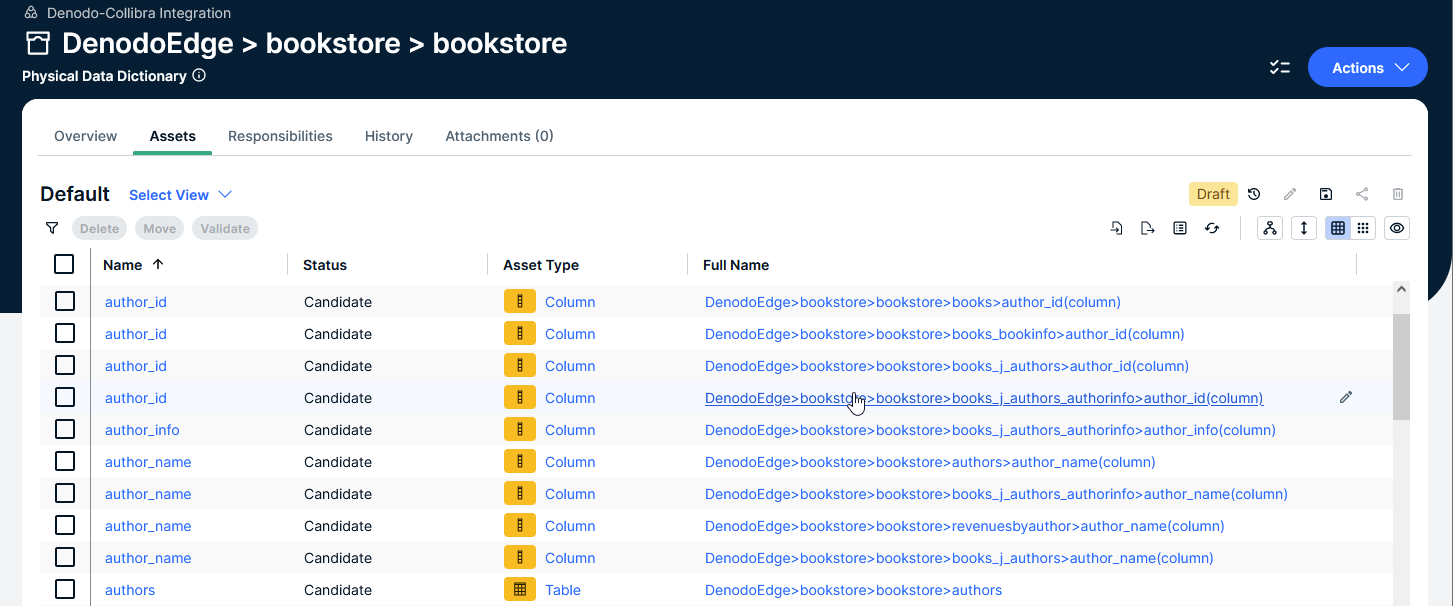
Task: Click the Asset Type column header
Action: click(541, 265)
